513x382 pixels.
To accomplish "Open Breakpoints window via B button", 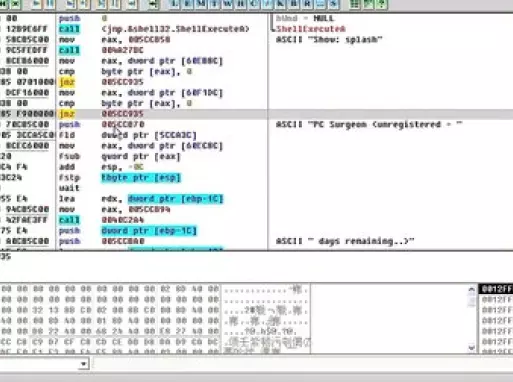I will coord(294,4).
